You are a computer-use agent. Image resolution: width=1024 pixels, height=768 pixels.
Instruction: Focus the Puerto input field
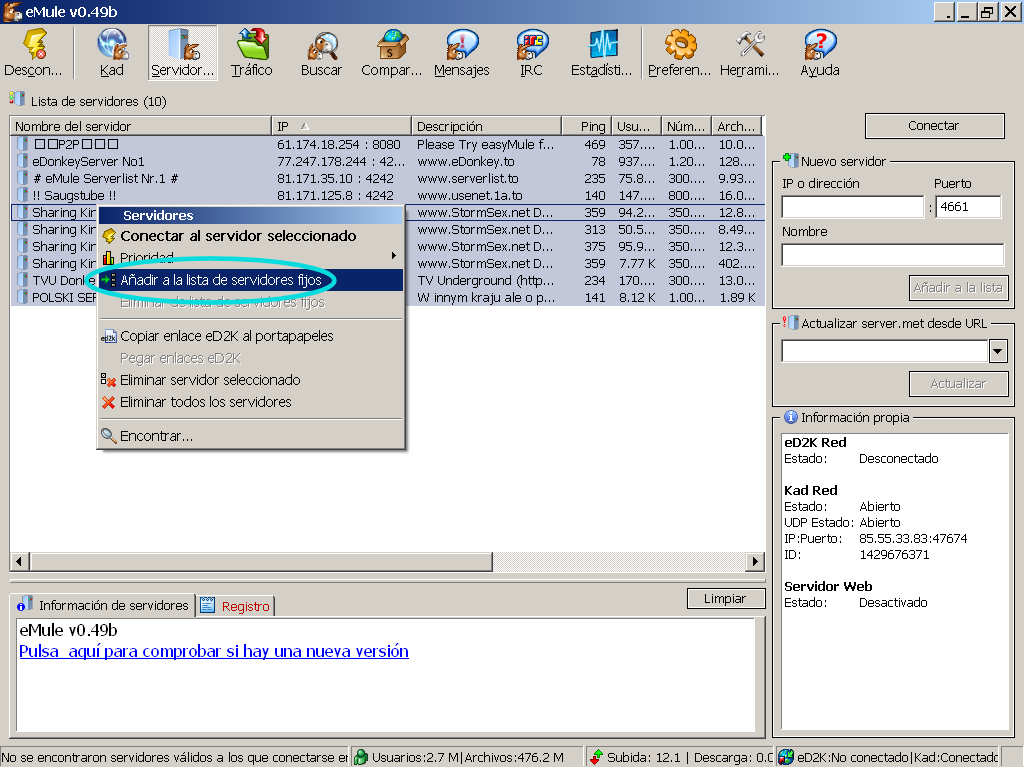tap(967, 207)
